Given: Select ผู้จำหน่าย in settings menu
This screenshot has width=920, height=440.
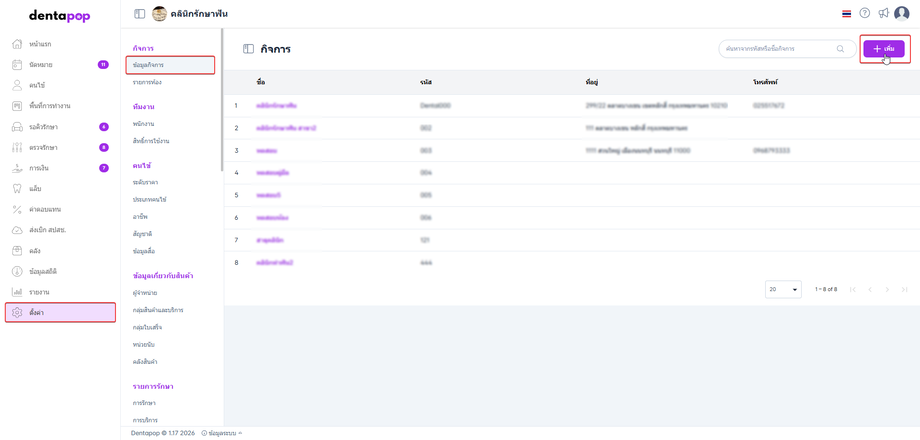Looking at the screenshot, I should tap(144, 292).
